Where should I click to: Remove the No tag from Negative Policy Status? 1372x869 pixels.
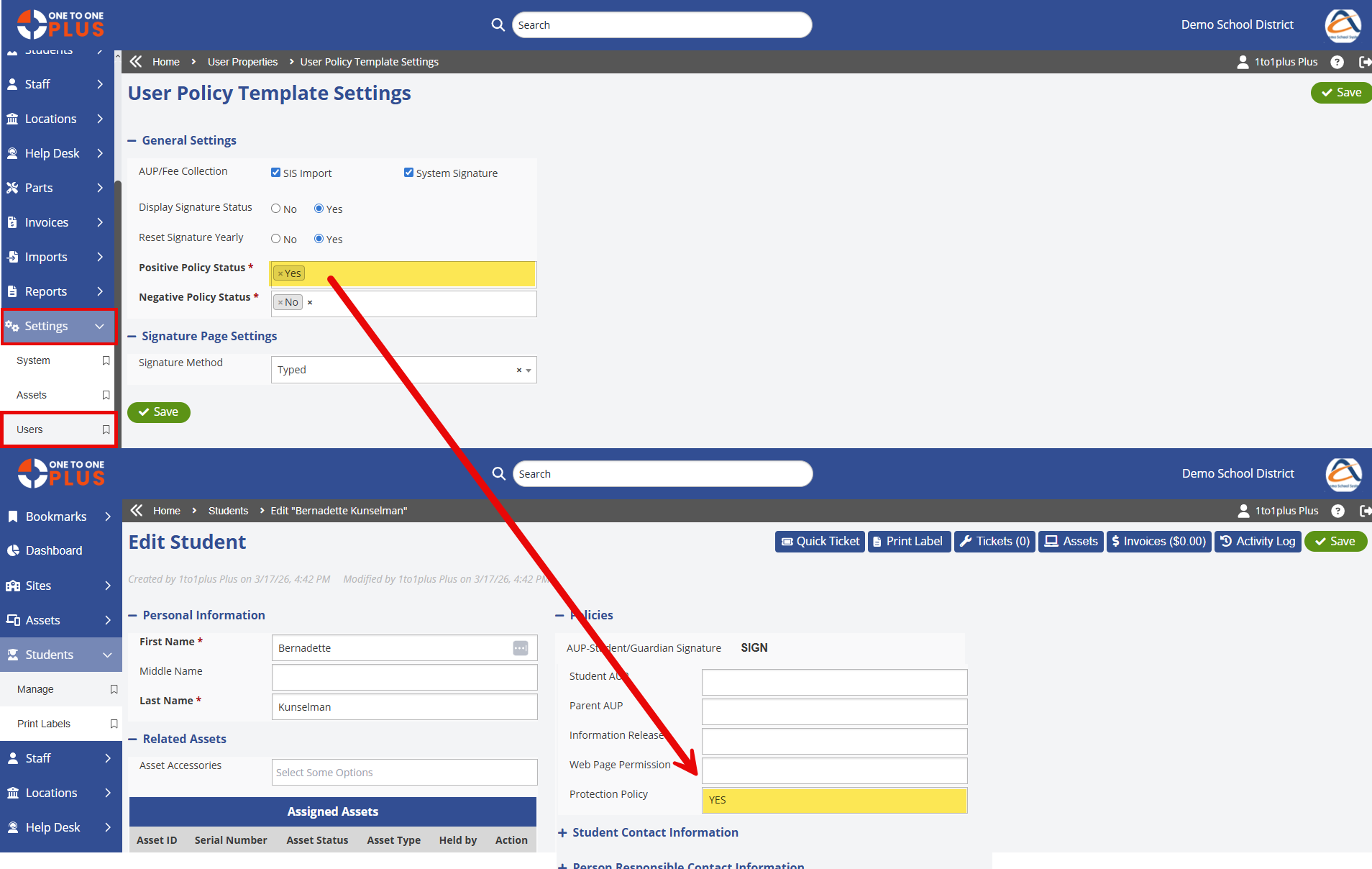click(x=280, y=303)
